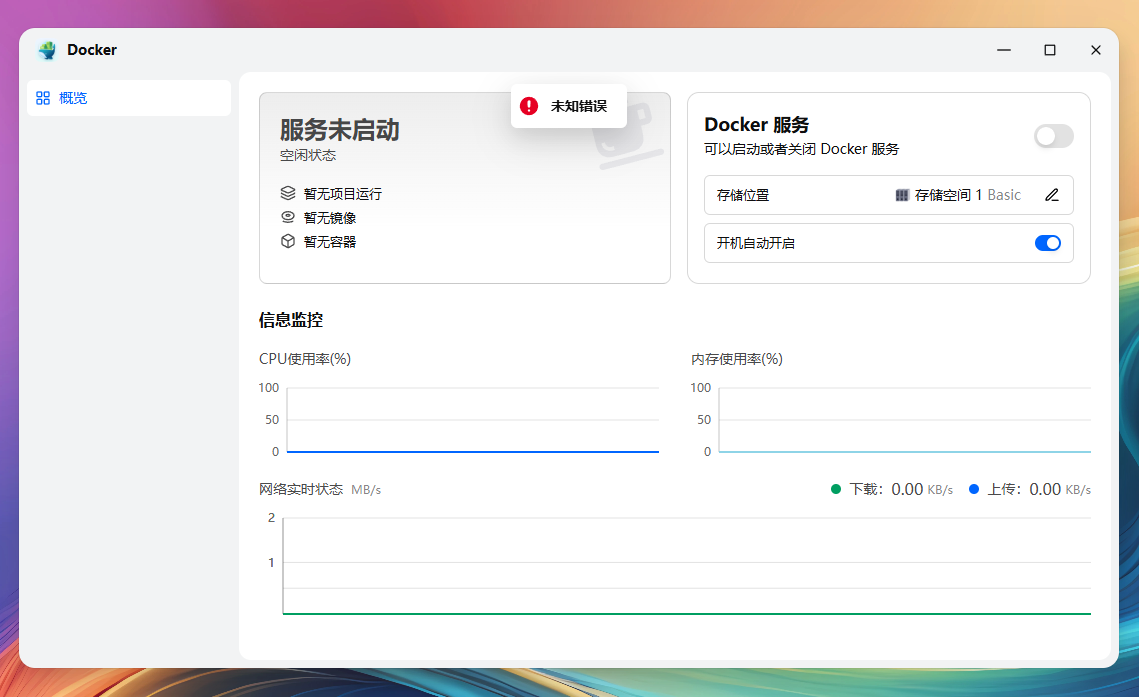Viewport: 1139px width, 697px height.
Task: Click the 未知错误 notification text
Action: tap(579, 106)
